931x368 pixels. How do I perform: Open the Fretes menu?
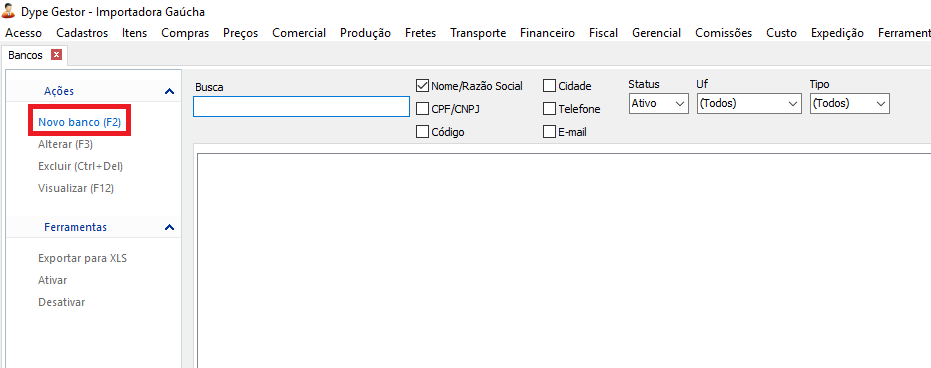[x=420, y=33]
